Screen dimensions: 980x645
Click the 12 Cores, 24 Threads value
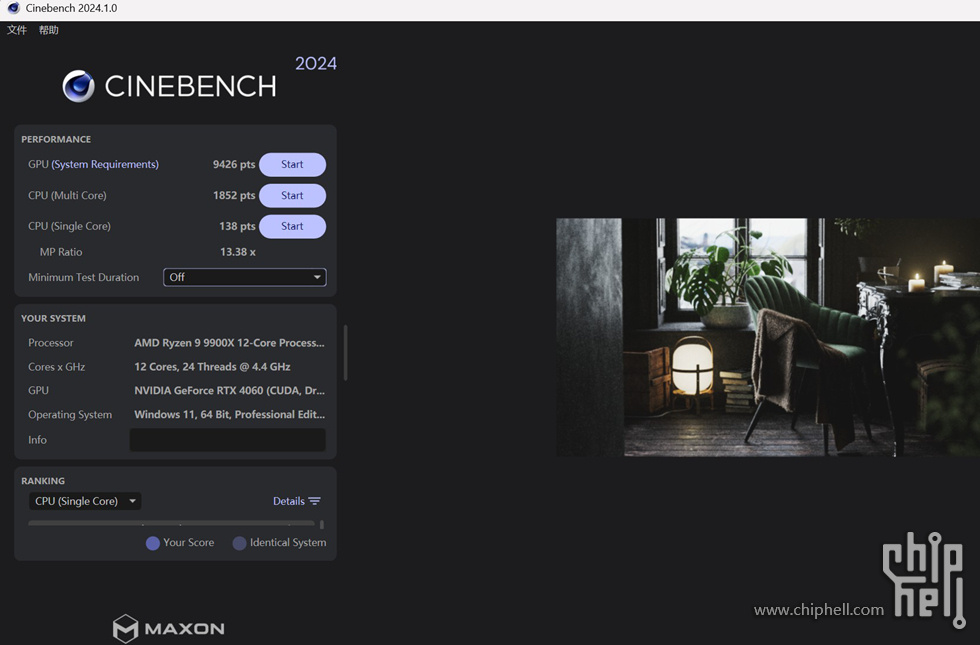point(212,367)
